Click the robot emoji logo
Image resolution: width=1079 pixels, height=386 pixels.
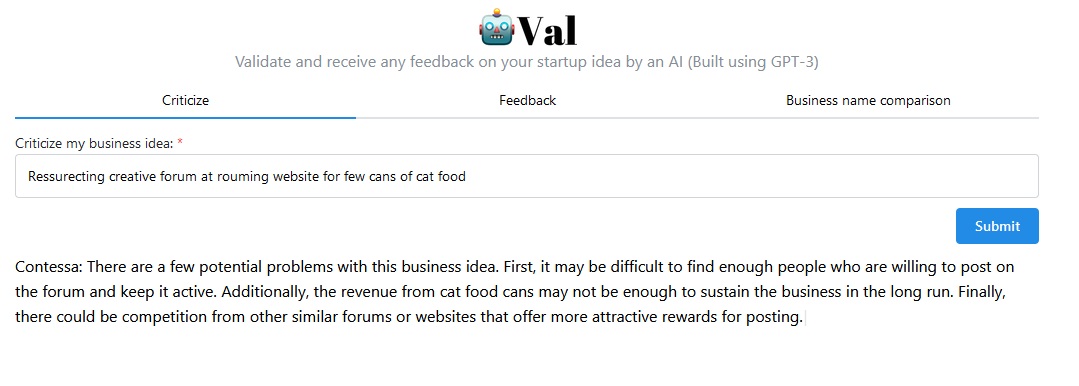pos(496,28)
